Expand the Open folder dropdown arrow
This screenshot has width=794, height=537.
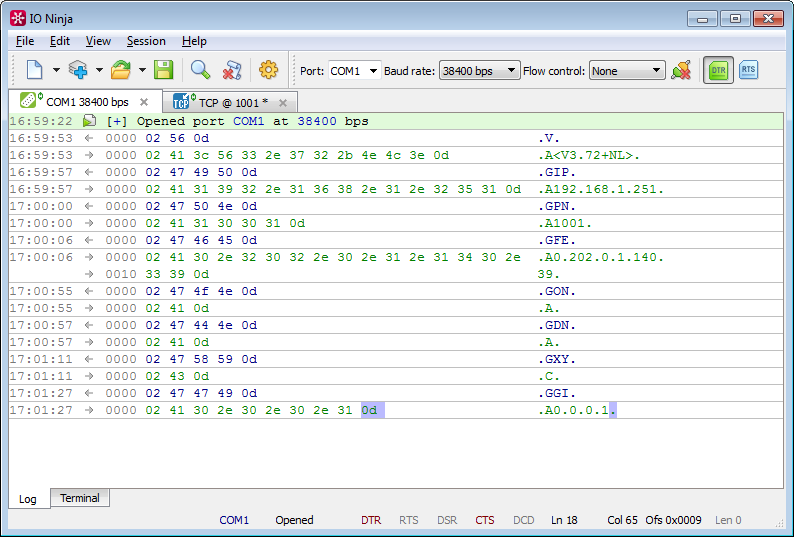pos(142,70)
